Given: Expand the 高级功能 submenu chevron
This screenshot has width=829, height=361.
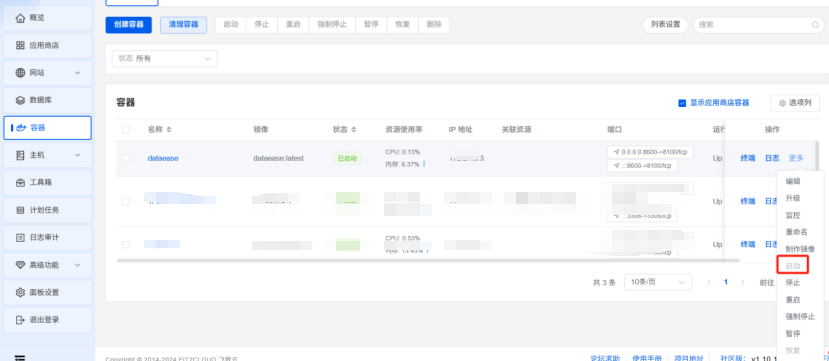Looking at the screenshot, I should point(78,265).
